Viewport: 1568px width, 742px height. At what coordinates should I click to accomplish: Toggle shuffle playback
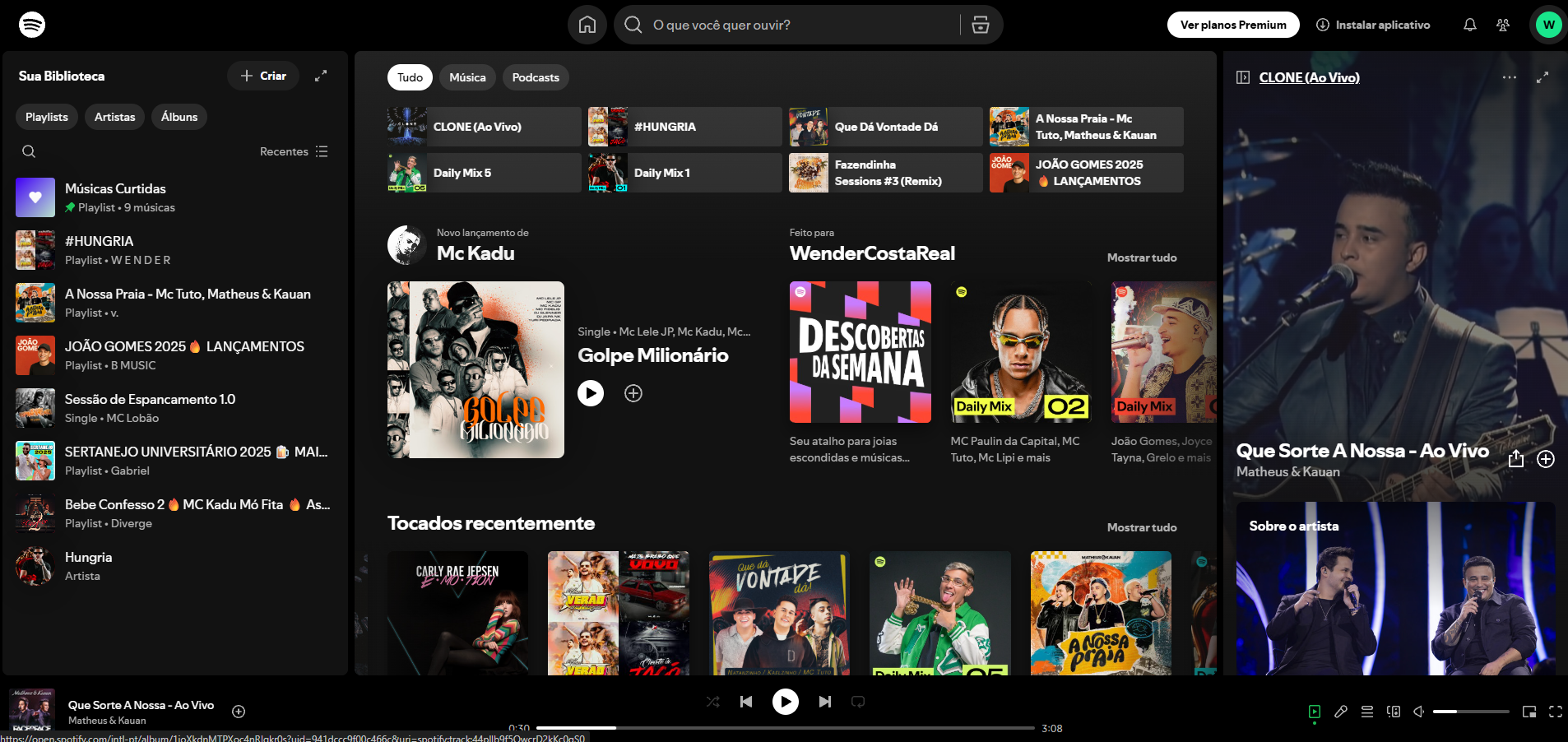[712, 702]
